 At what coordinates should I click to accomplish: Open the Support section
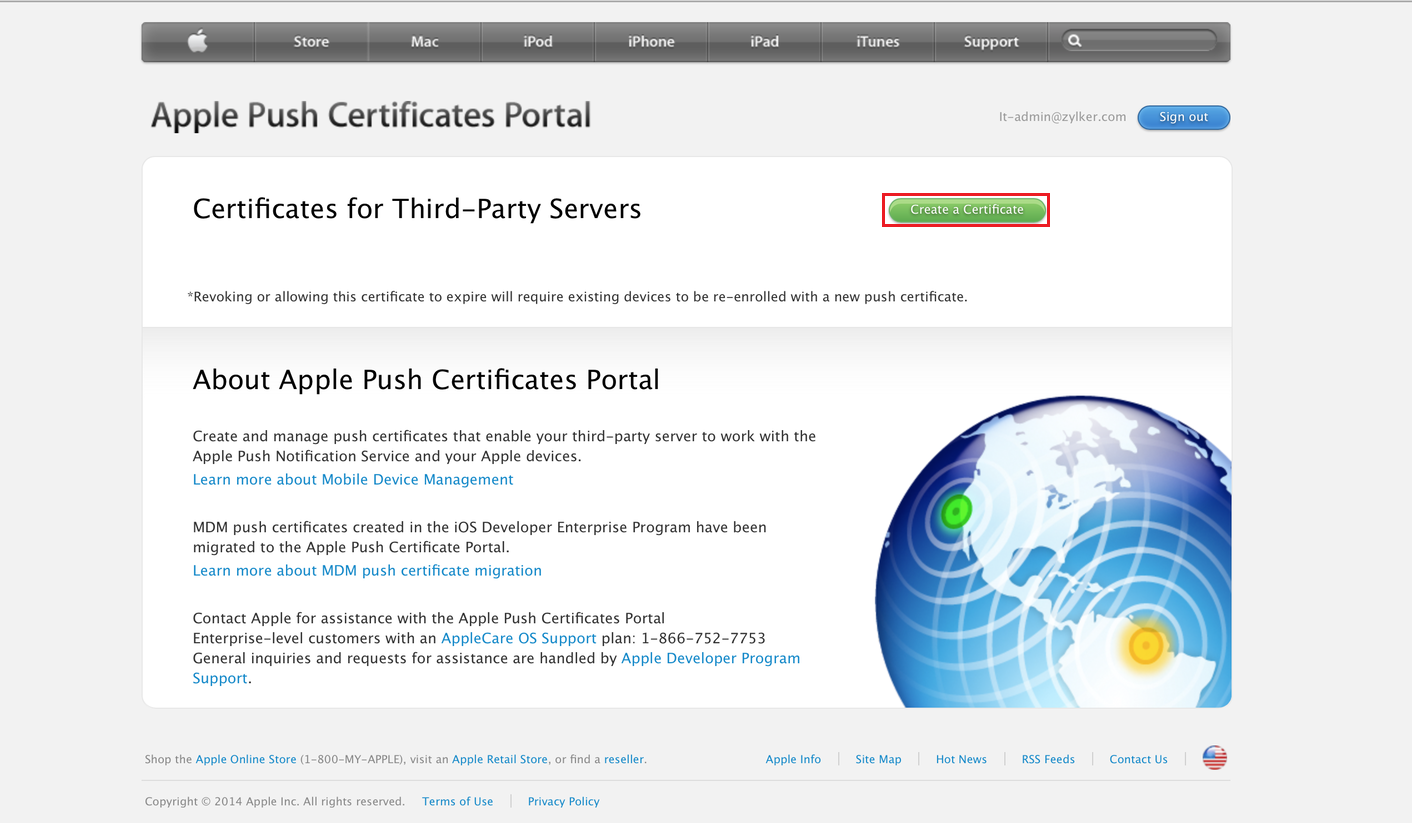pos(991,41)
